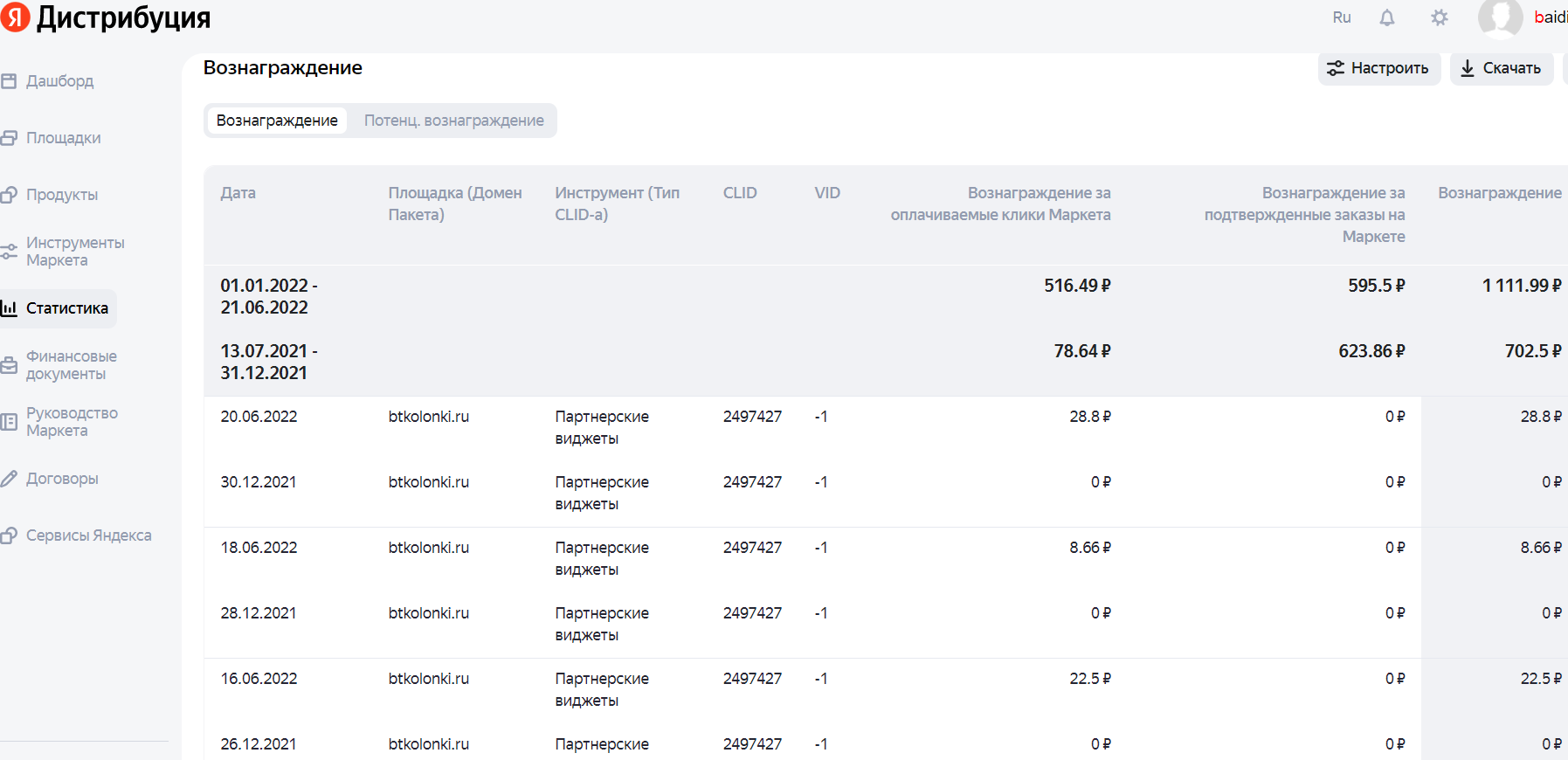The height and width of the screenshot is (760, 1568).
Task: Click the date 28.12.2021
Action: (259, 613)
